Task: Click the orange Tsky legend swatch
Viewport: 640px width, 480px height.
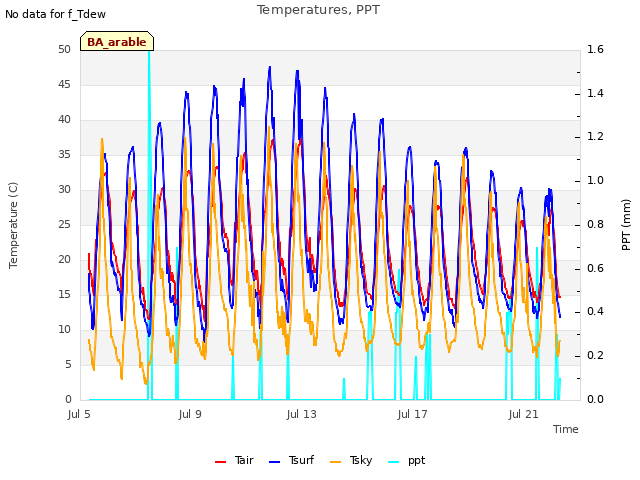Action: coord(336,462)
